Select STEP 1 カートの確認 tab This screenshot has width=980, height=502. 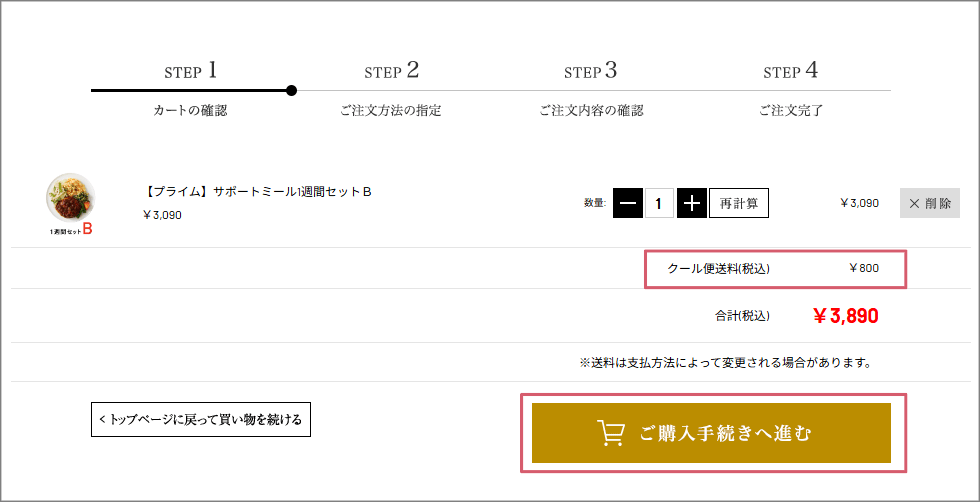tap(190, 89)
